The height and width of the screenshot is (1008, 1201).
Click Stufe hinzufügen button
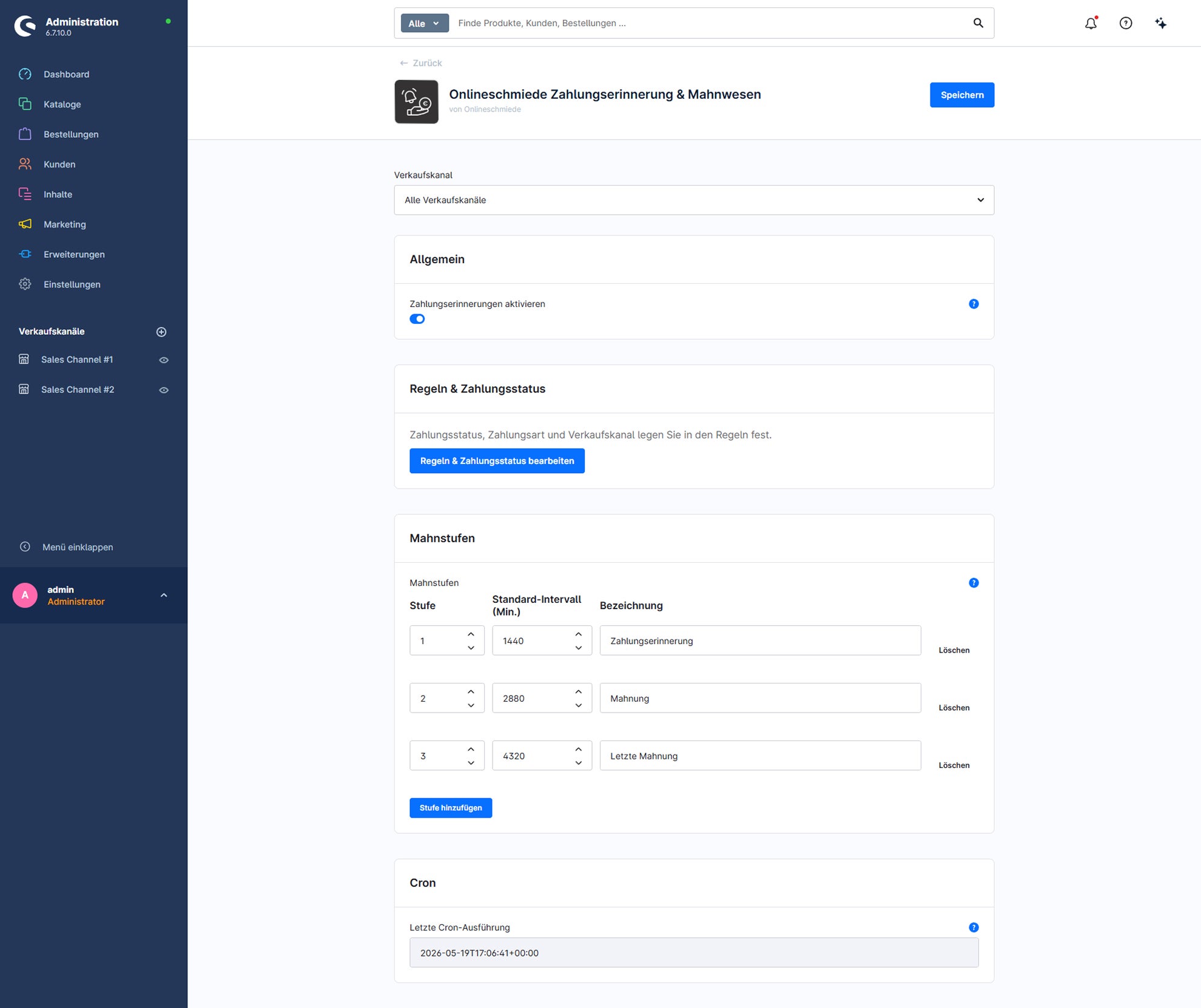(451, 808)
